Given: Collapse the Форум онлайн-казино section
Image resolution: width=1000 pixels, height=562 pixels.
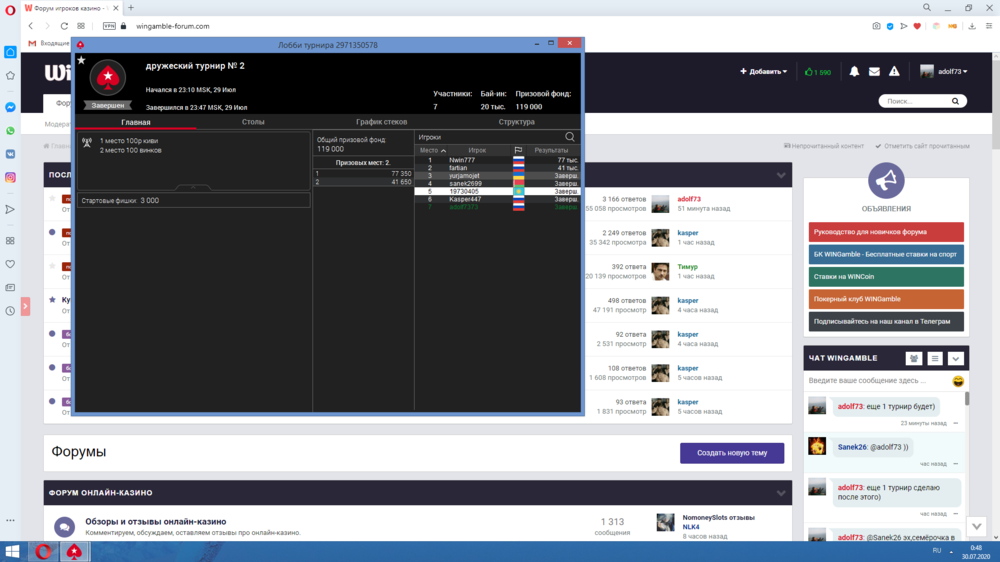Looking at the screenshot, I should 781,493.
